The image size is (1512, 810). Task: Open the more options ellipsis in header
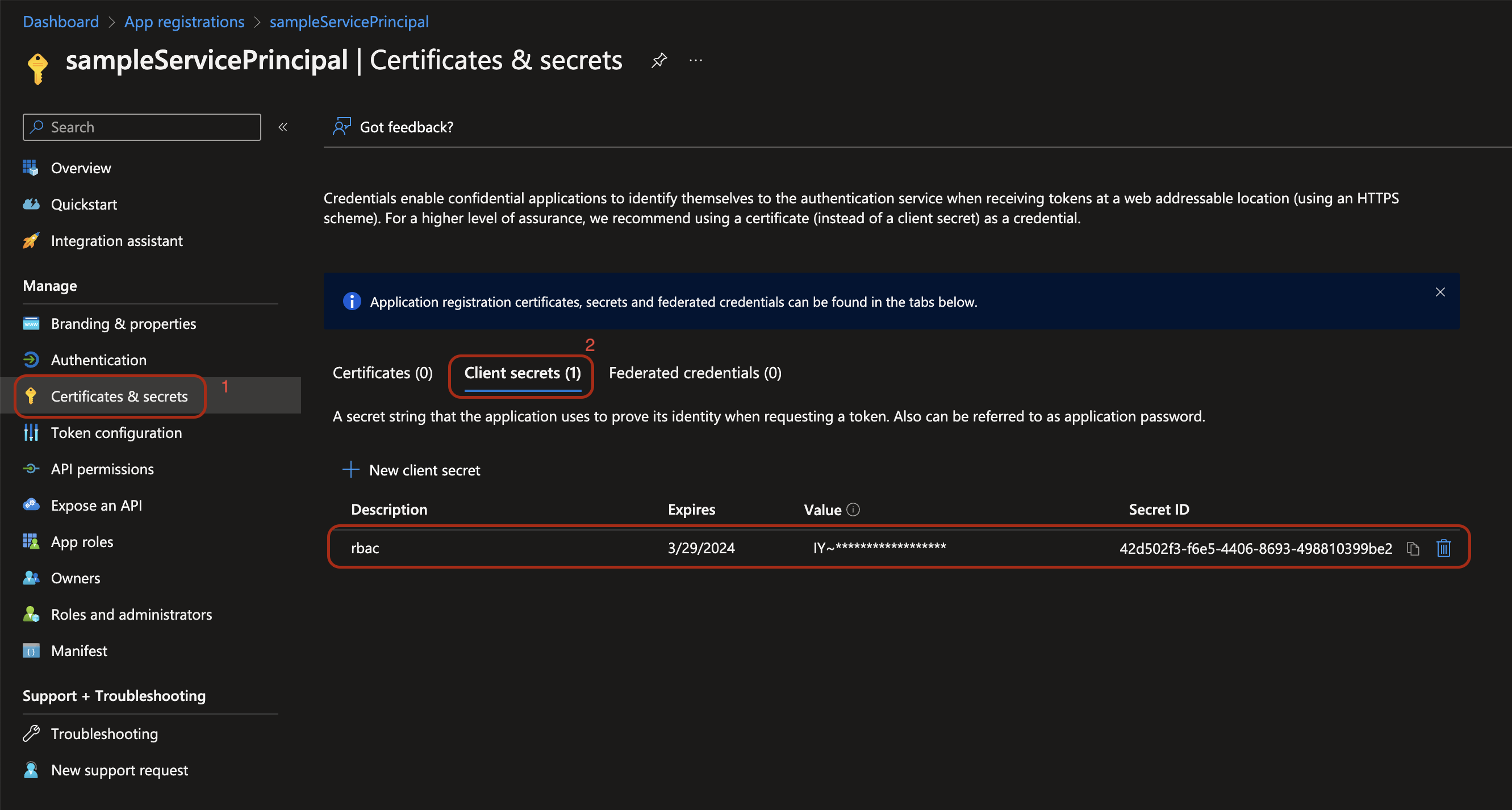coord(696,60)
